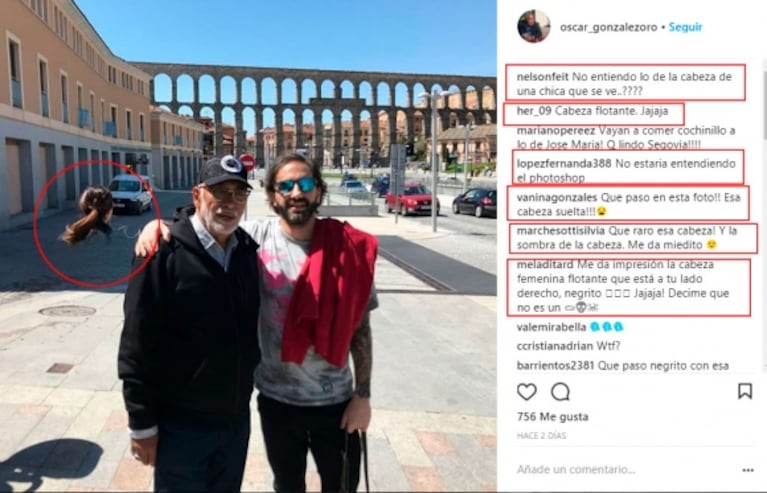View marchesottisilvia's profile
The width and height of the screenshot is (767, 493).
pyautogui.click(x=561, y=230)
